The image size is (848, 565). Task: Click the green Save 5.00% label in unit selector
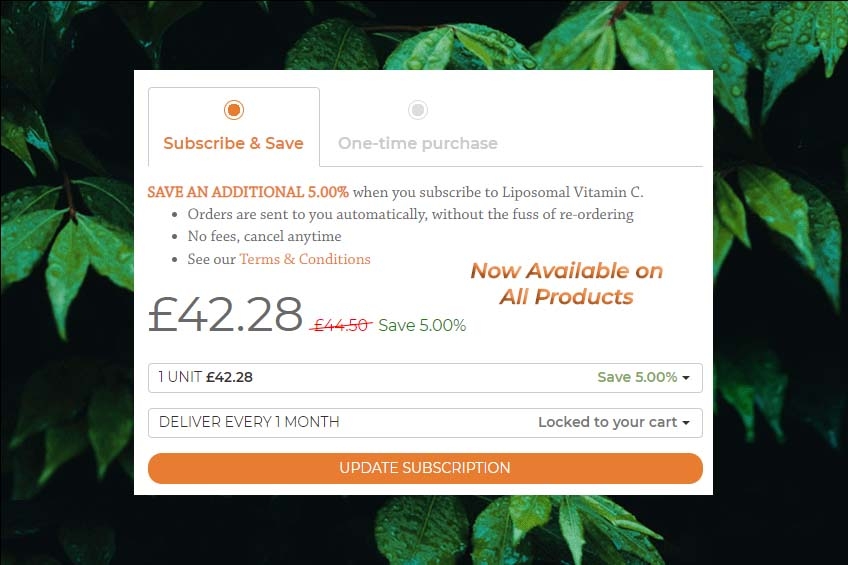[637, 377]
